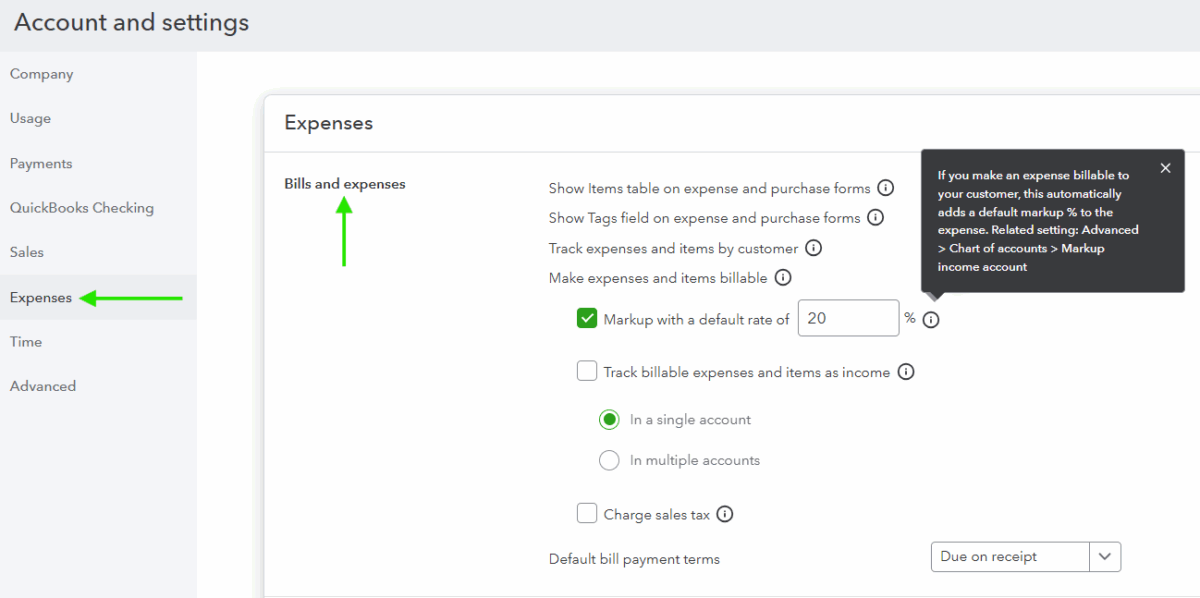Uncheck Markup with a default rate
This screenshot has width=1200, height=598.
point(587,318)
